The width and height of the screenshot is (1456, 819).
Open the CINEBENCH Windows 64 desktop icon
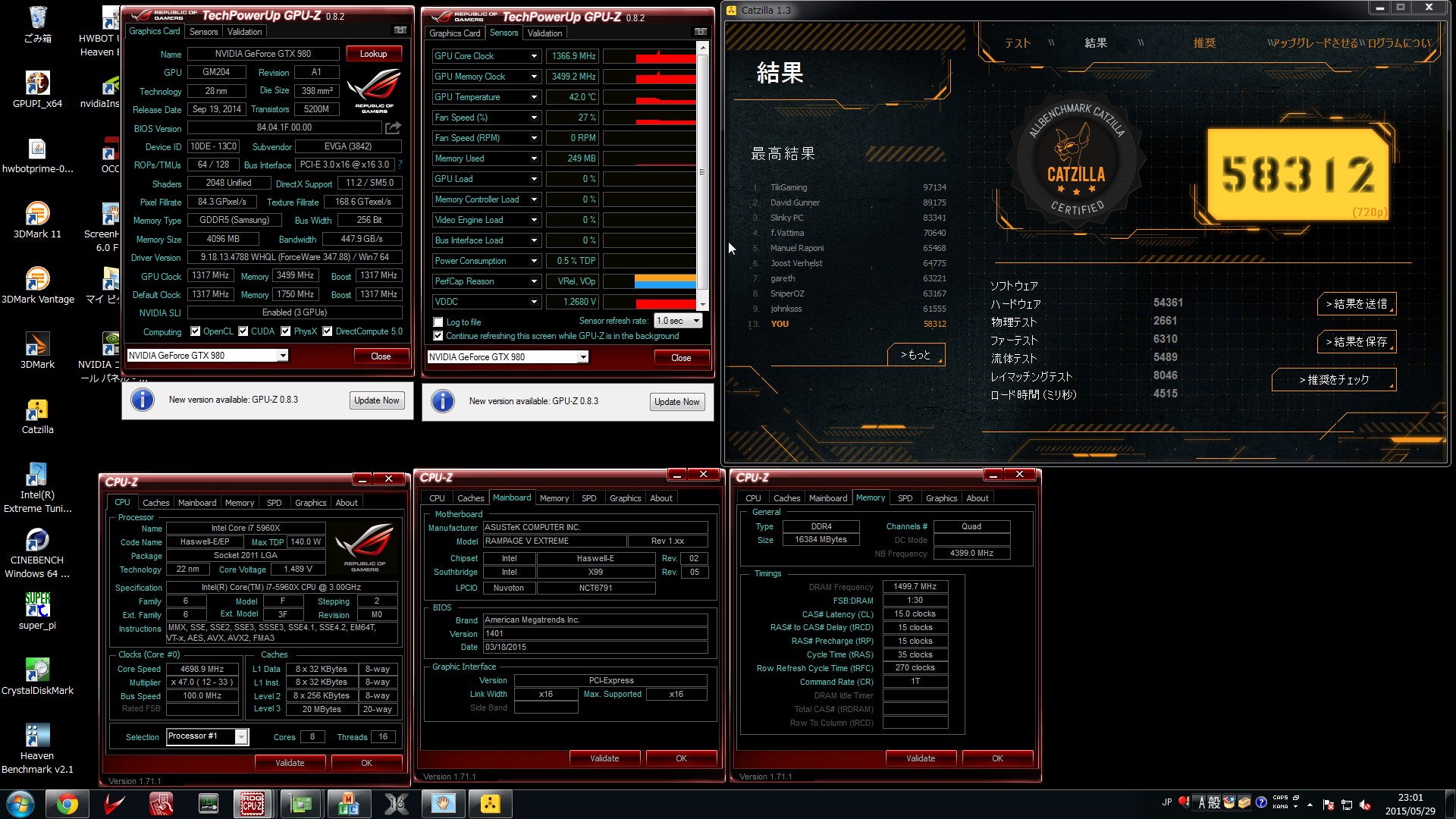pyautogui.click(x=37, y=554)
